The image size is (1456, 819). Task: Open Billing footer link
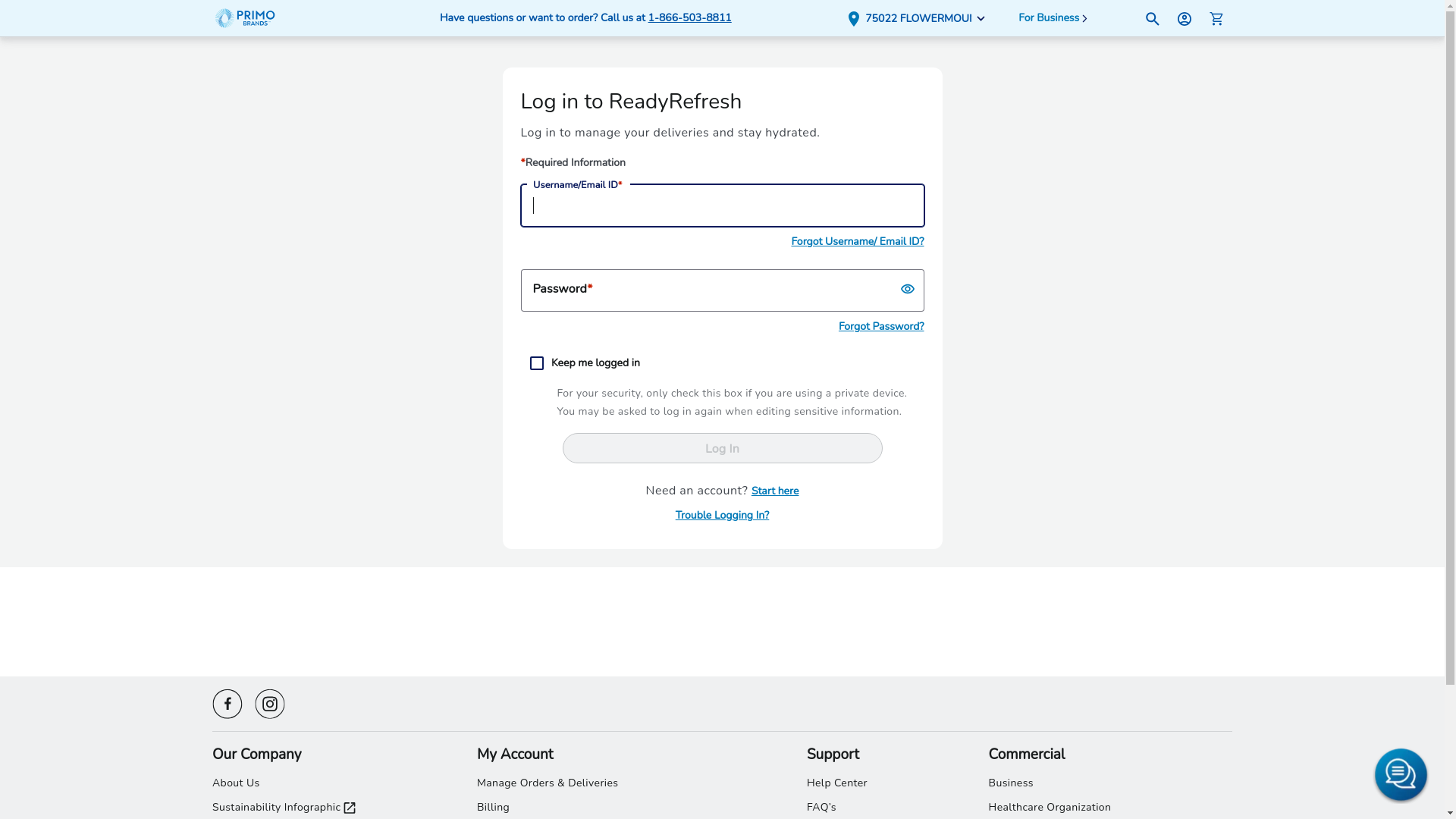[x=493, y=807]
